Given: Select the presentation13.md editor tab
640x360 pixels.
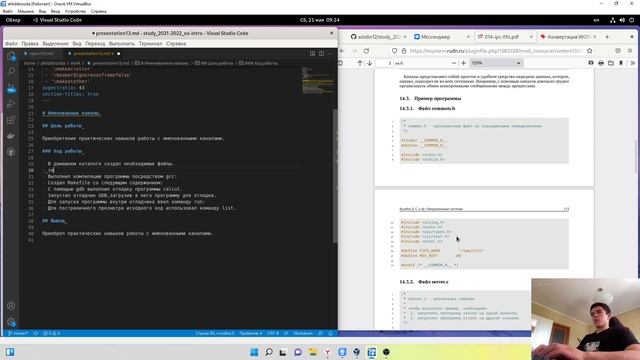Looking at the screenshot, I should click(x=93, y=53).
